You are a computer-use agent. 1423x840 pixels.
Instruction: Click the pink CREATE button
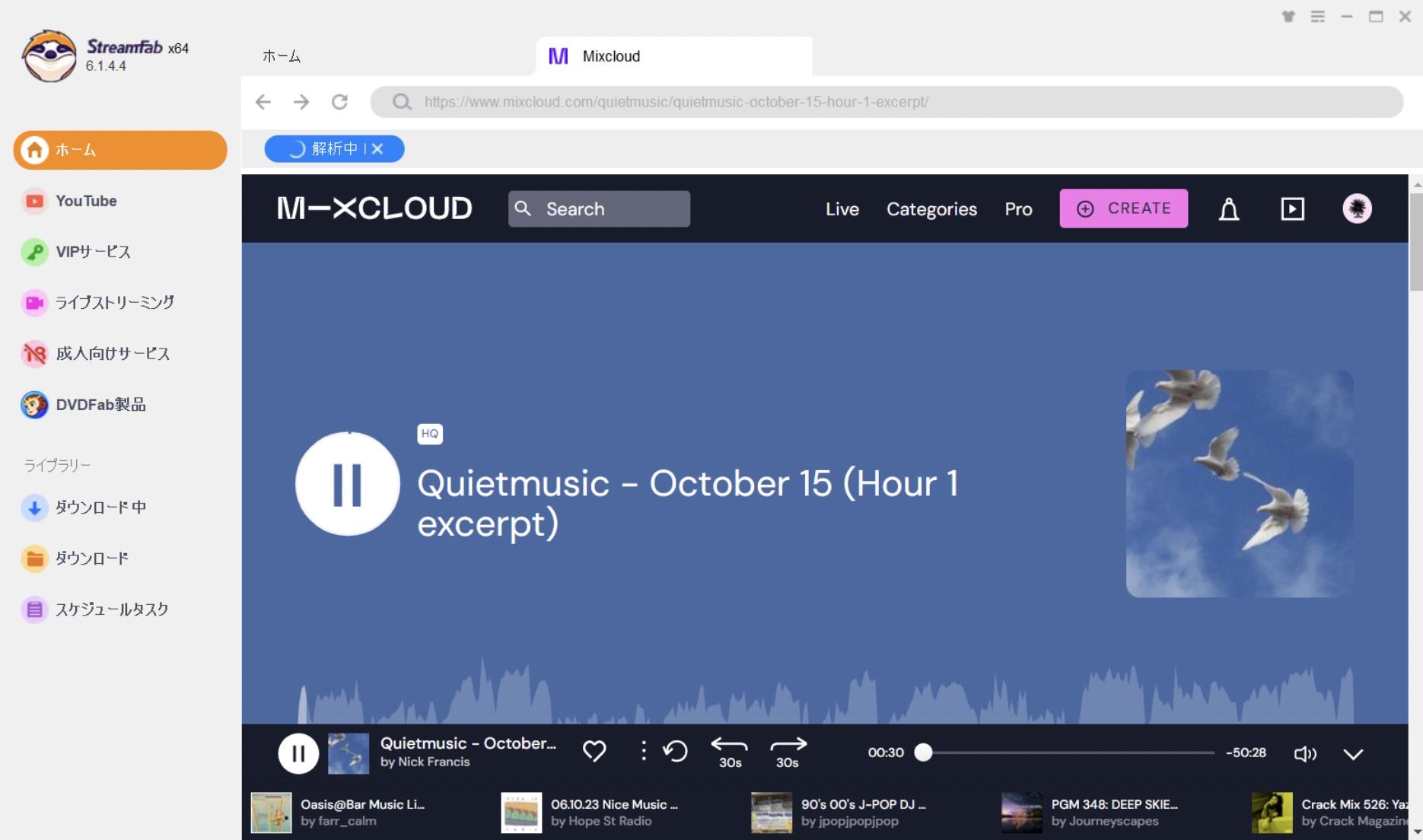1123,208
